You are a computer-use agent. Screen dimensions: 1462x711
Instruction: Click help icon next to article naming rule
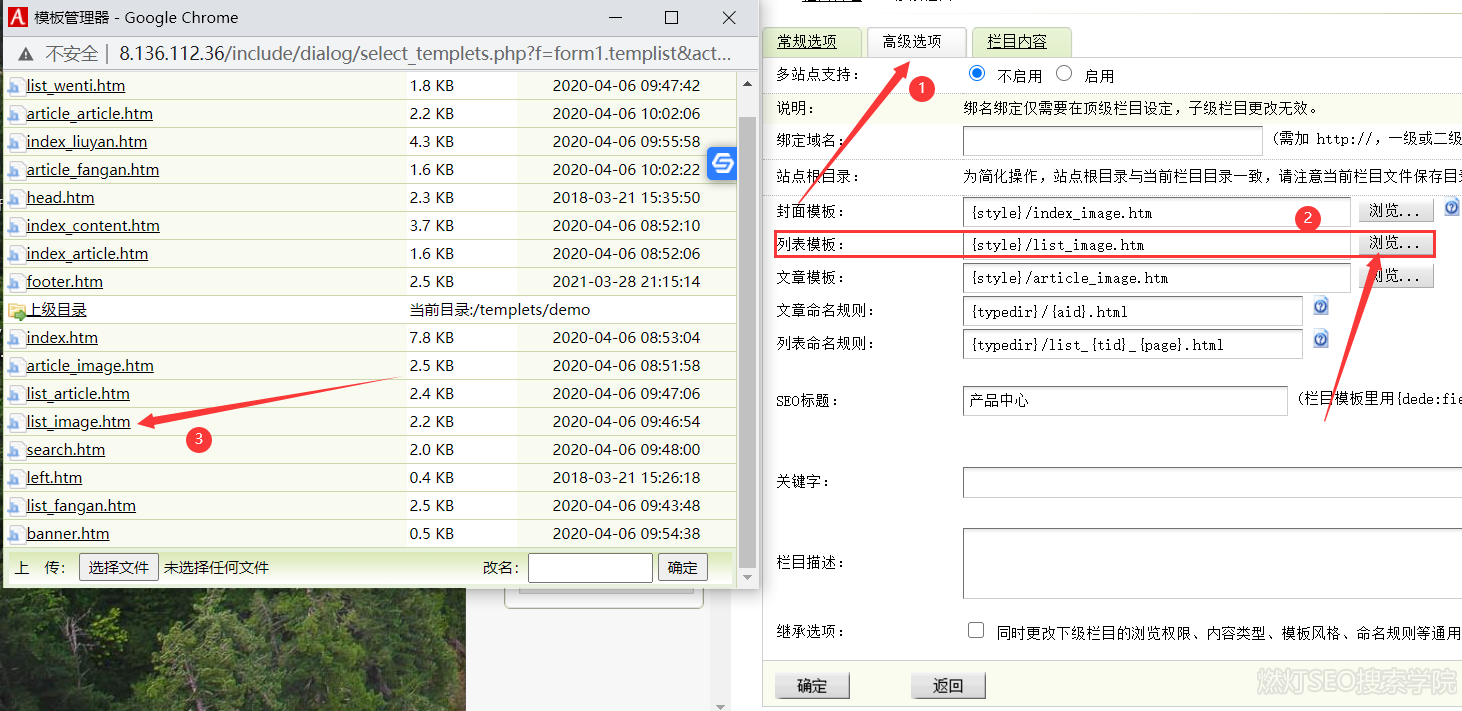click(1320, 306)
